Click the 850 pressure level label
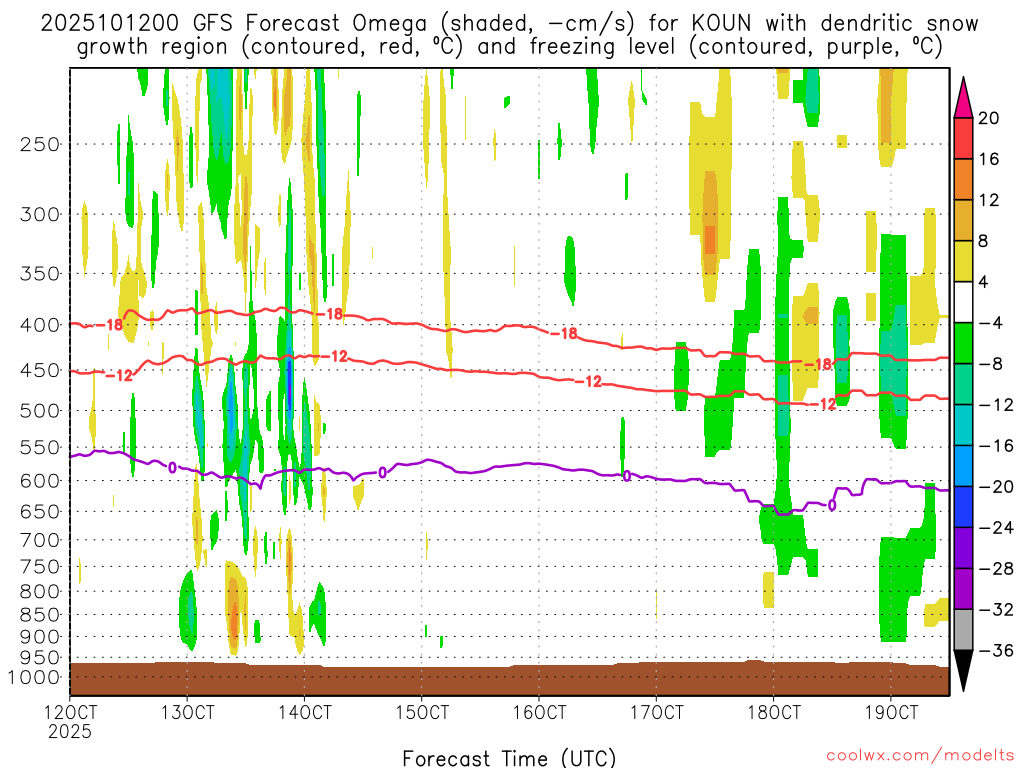Screen dimensions: 1024x768 (40, 615)
